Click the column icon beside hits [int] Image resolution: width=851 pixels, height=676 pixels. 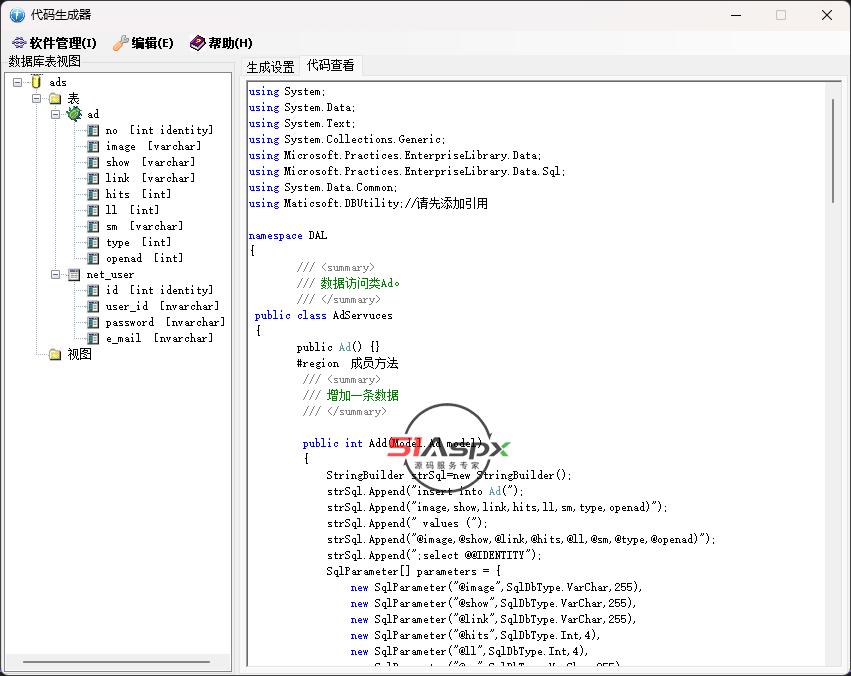click(x=93, y=194)
